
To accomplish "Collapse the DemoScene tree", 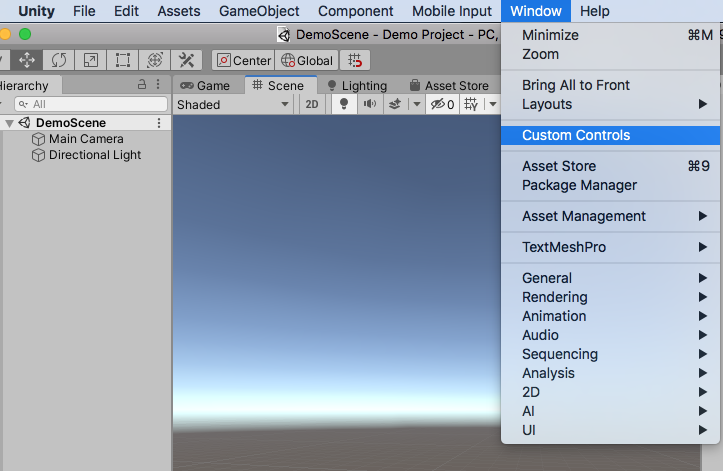I will tap(9, 123).
